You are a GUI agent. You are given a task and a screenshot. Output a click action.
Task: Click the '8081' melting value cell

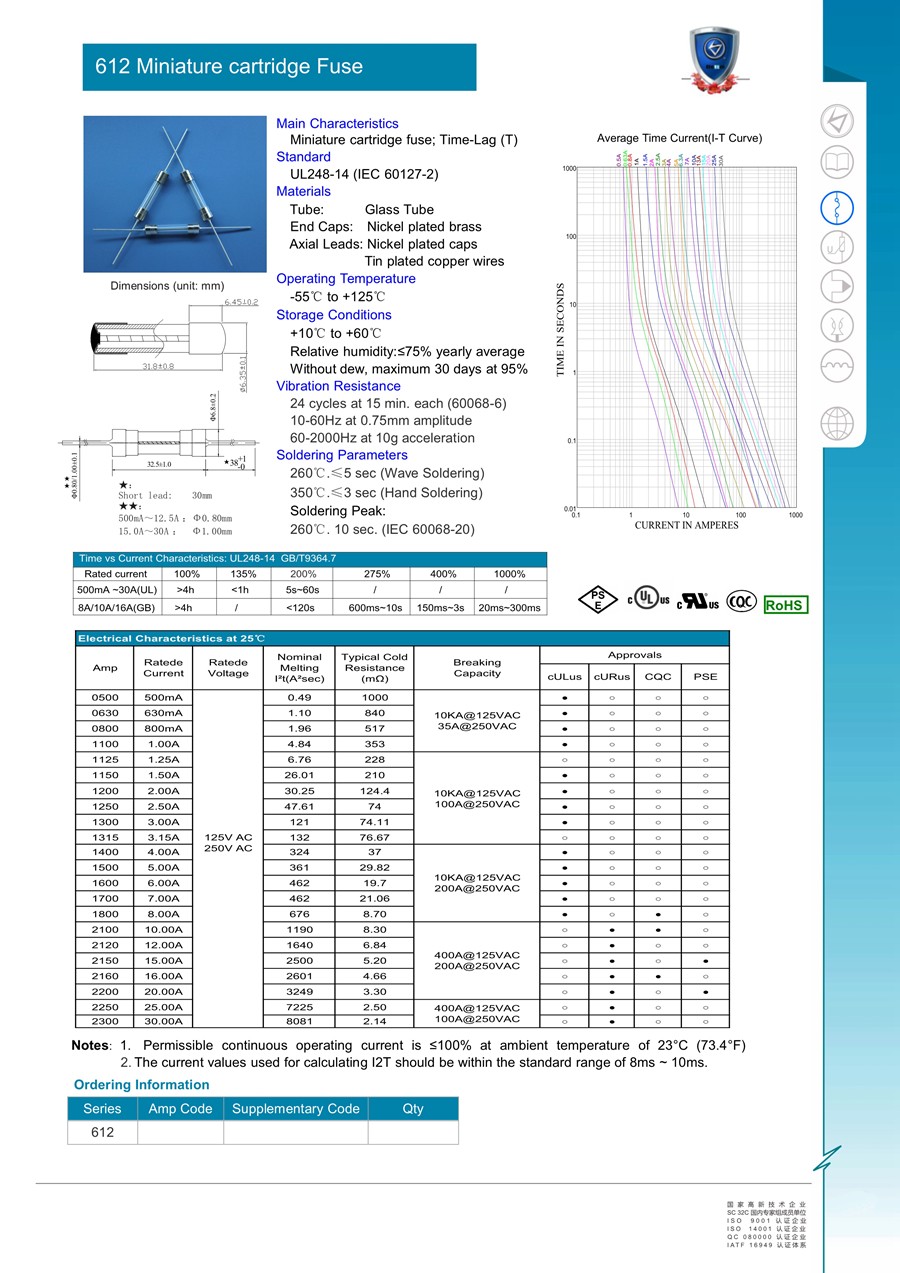[299, 1021]
